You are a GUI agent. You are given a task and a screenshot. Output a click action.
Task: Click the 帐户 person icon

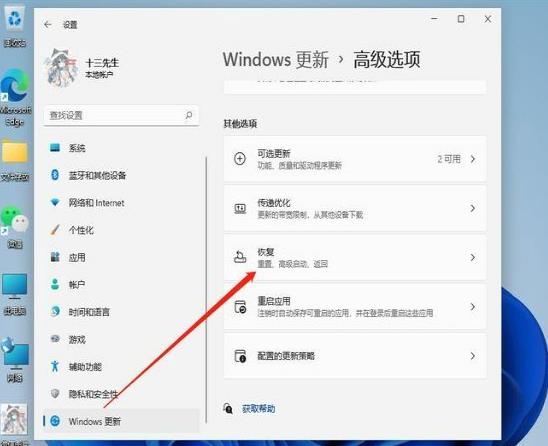pyautogui.click(x=55, y=284)
